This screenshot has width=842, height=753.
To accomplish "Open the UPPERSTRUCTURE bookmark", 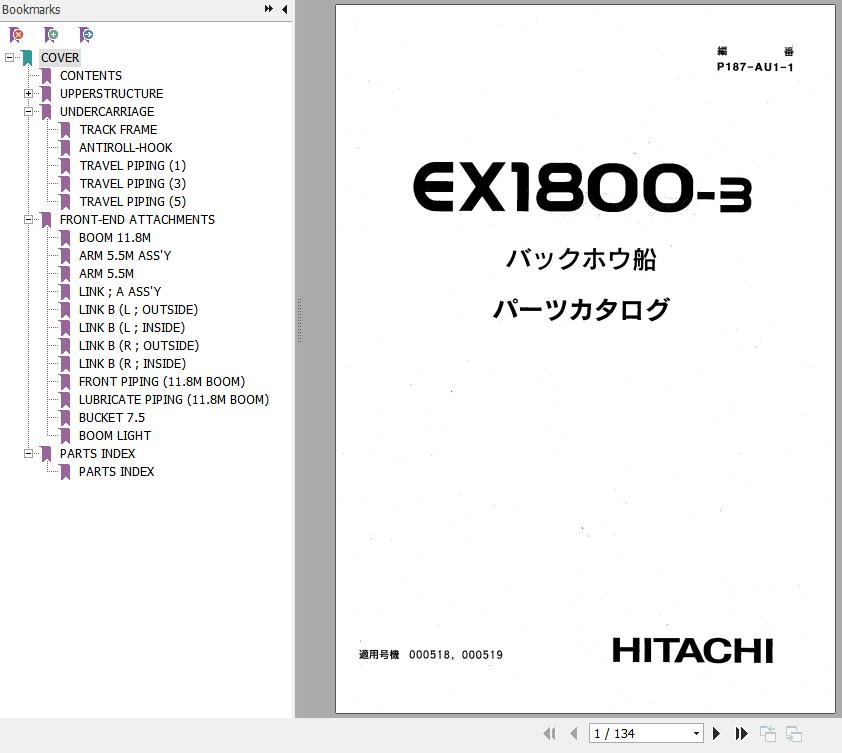I will (x=111, y=93).
